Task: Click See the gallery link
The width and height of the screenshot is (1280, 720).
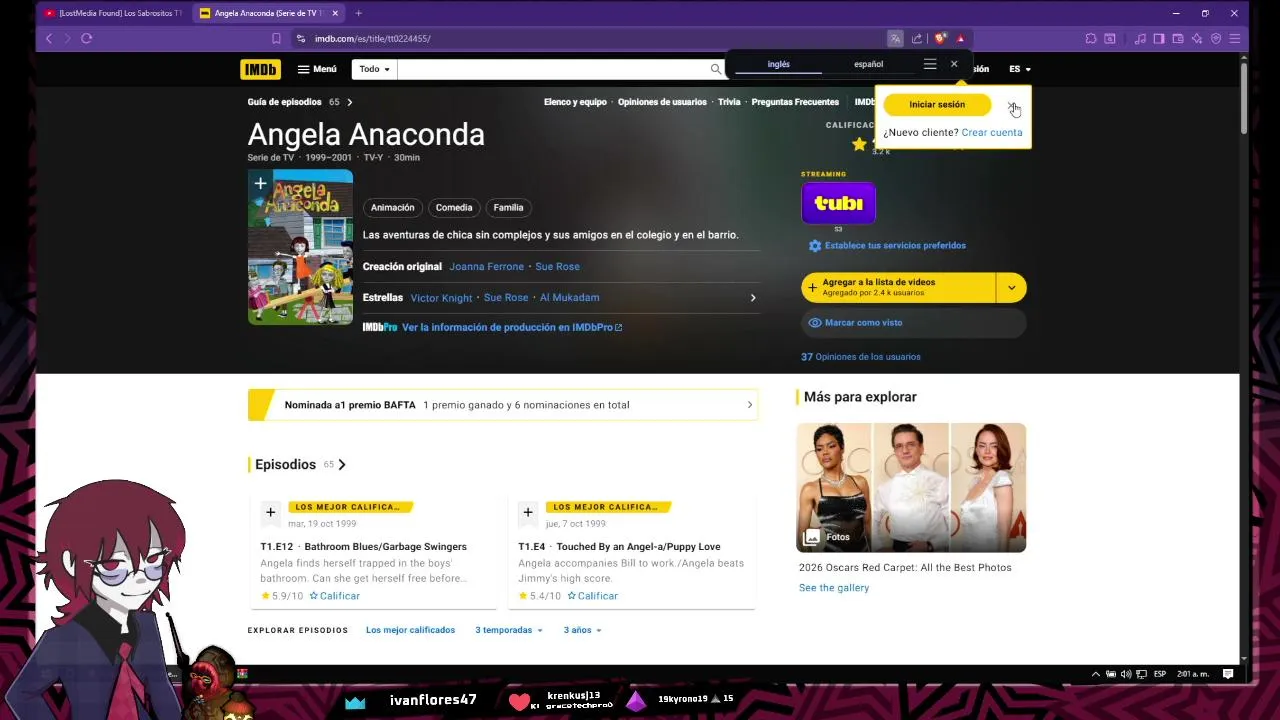Action: (834, 588)
